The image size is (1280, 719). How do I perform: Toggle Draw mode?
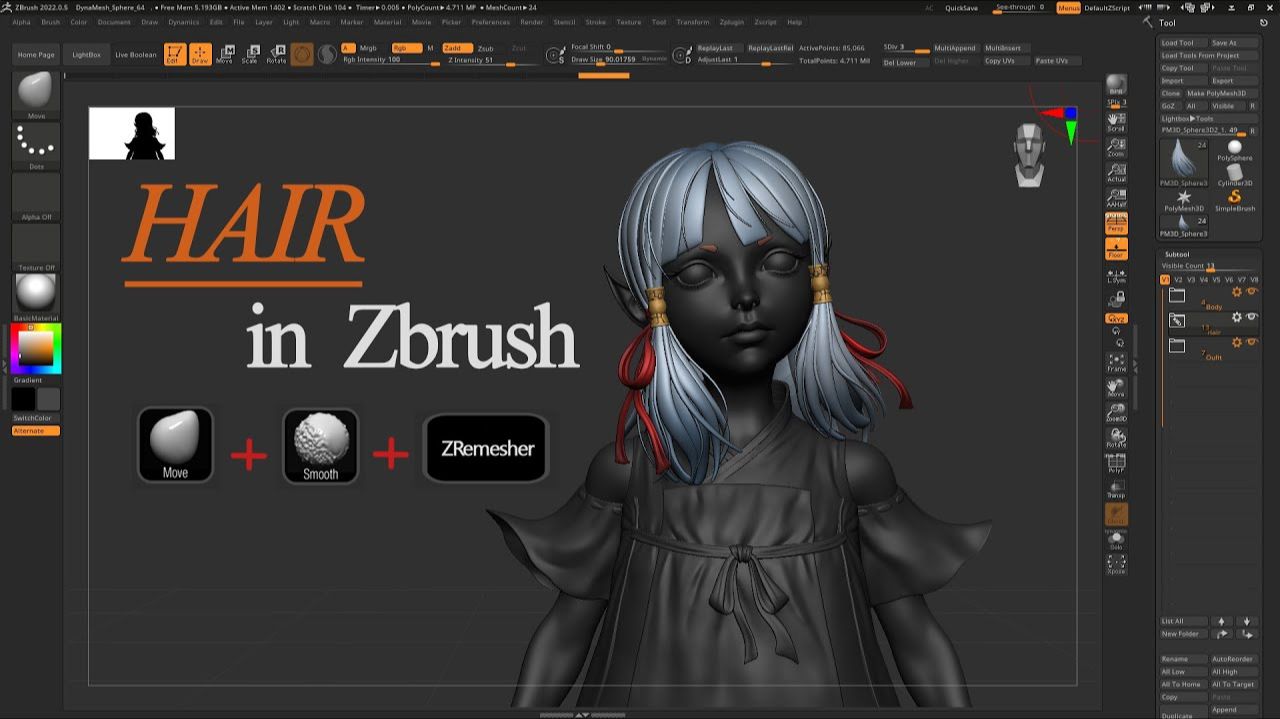[200, 54]
